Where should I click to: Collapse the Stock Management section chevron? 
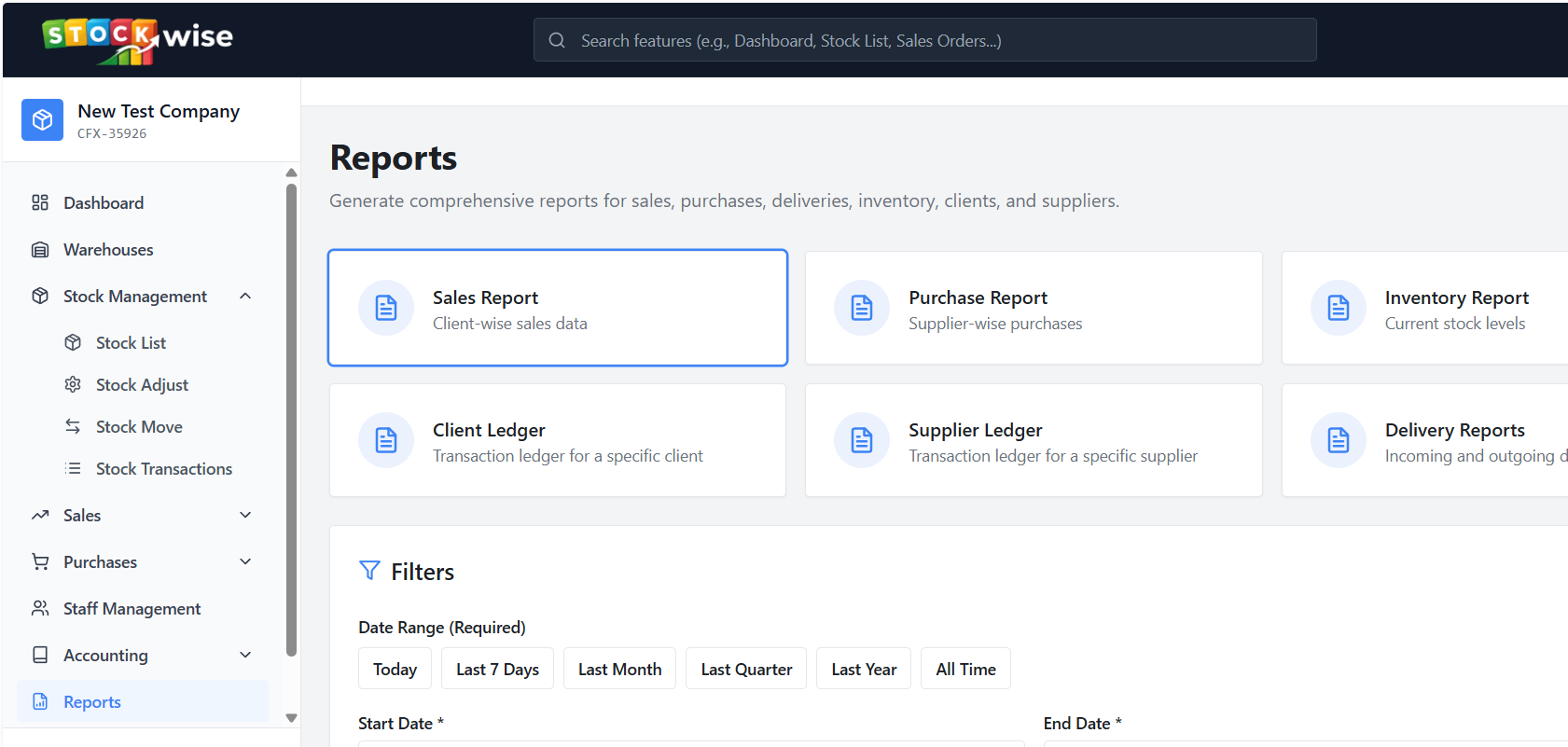pyautogui.click(x=245, y=296)
